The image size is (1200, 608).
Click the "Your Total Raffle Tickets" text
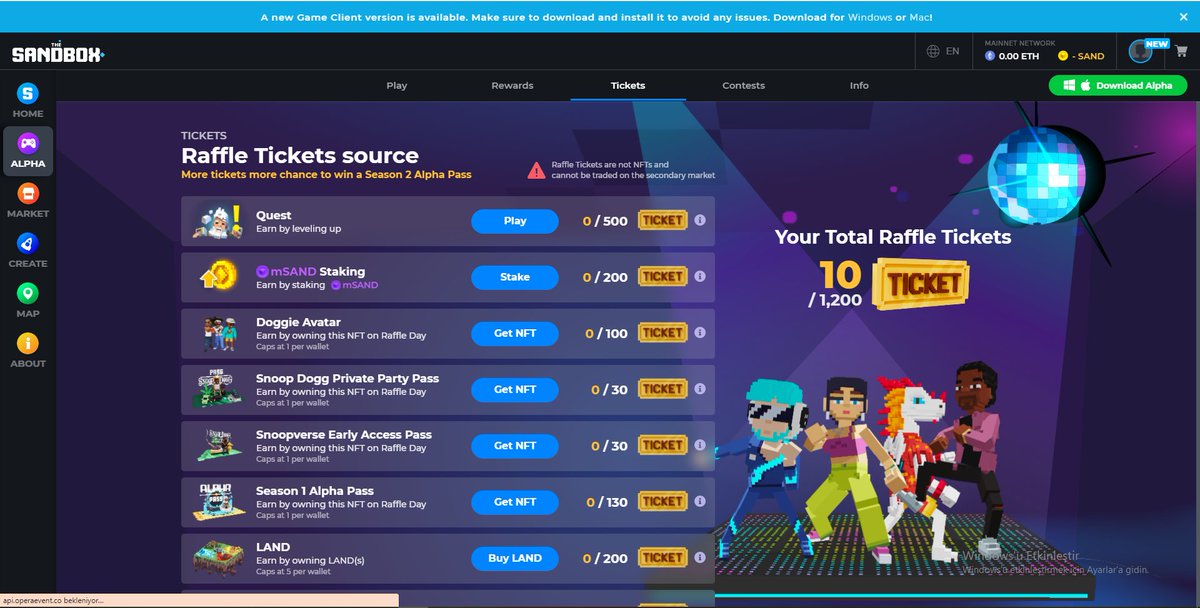click(893, 237)
